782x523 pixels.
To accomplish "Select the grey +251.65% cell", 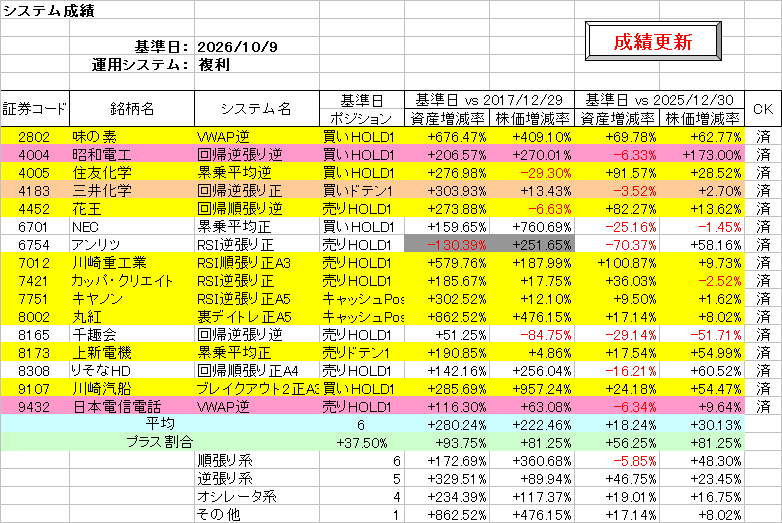I will tap(532, 245).
